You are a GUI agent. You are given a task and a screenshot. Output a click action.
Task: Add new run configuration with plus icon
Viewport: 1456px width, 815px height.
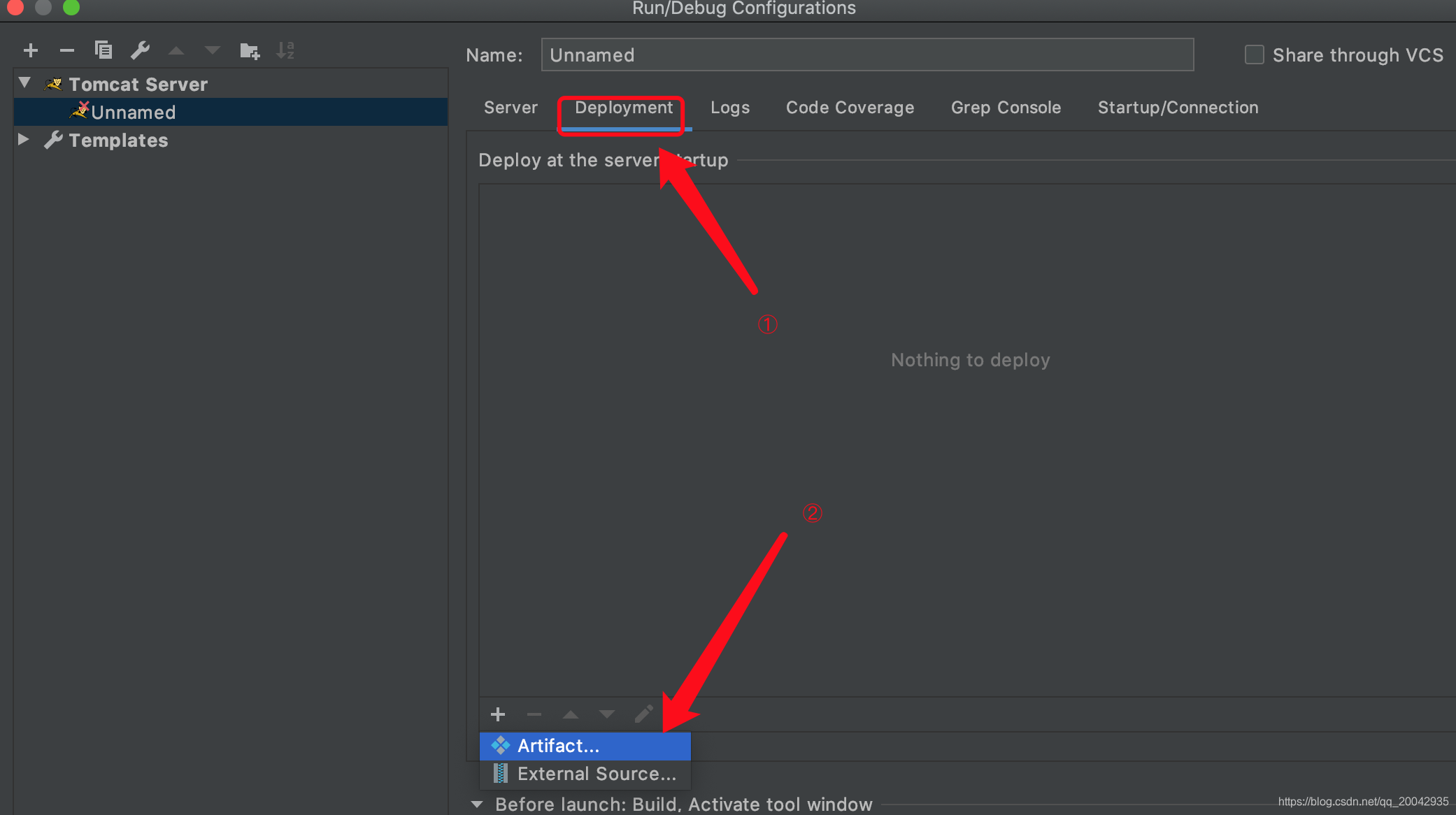tap(31, 50)
